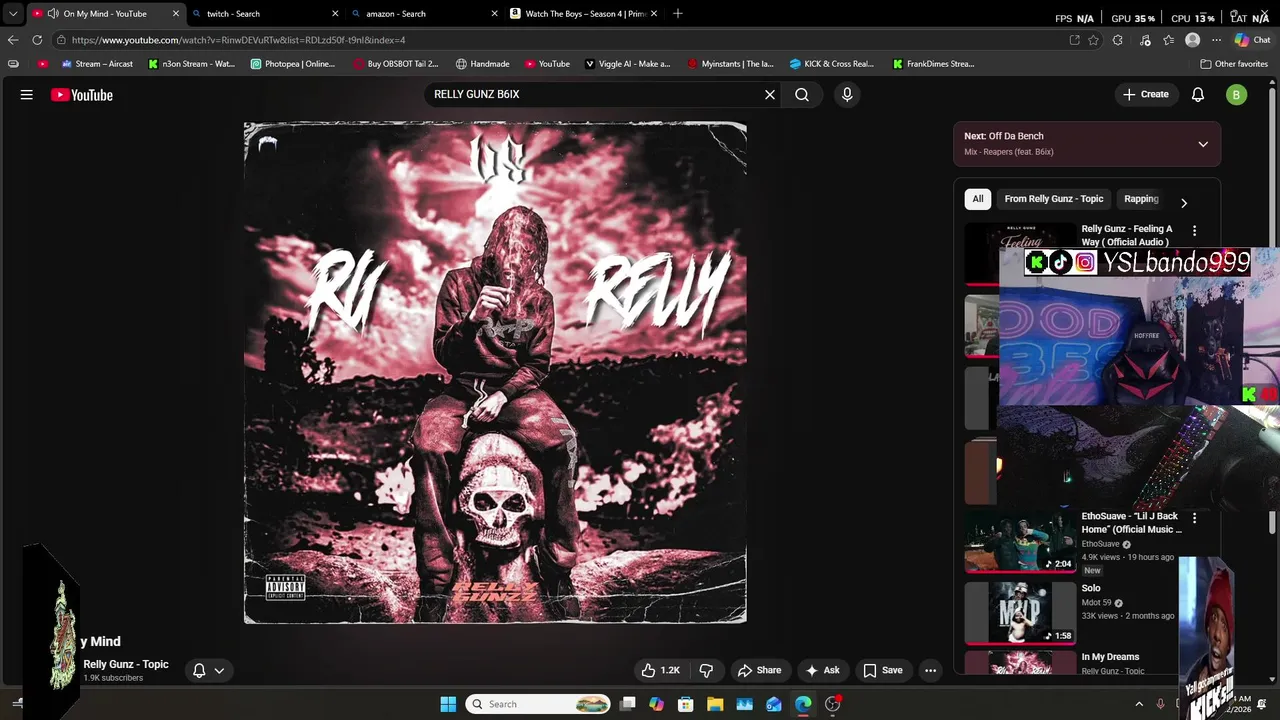The image size is (1280, 720).
Task: Add this page to favorites star
Action: [1094, 40]
